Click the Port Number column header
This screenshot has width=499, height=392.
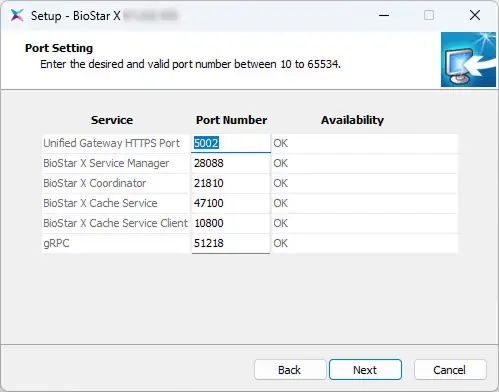tap(231, 120)
